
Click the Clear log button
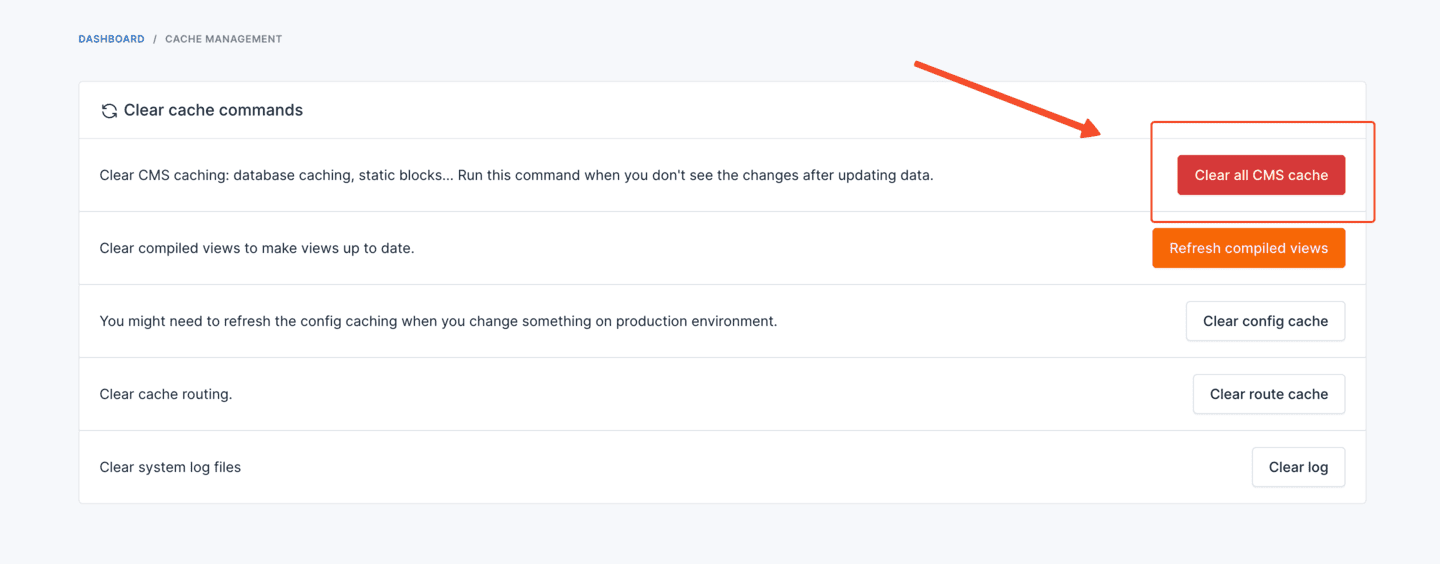point(1298,467)
